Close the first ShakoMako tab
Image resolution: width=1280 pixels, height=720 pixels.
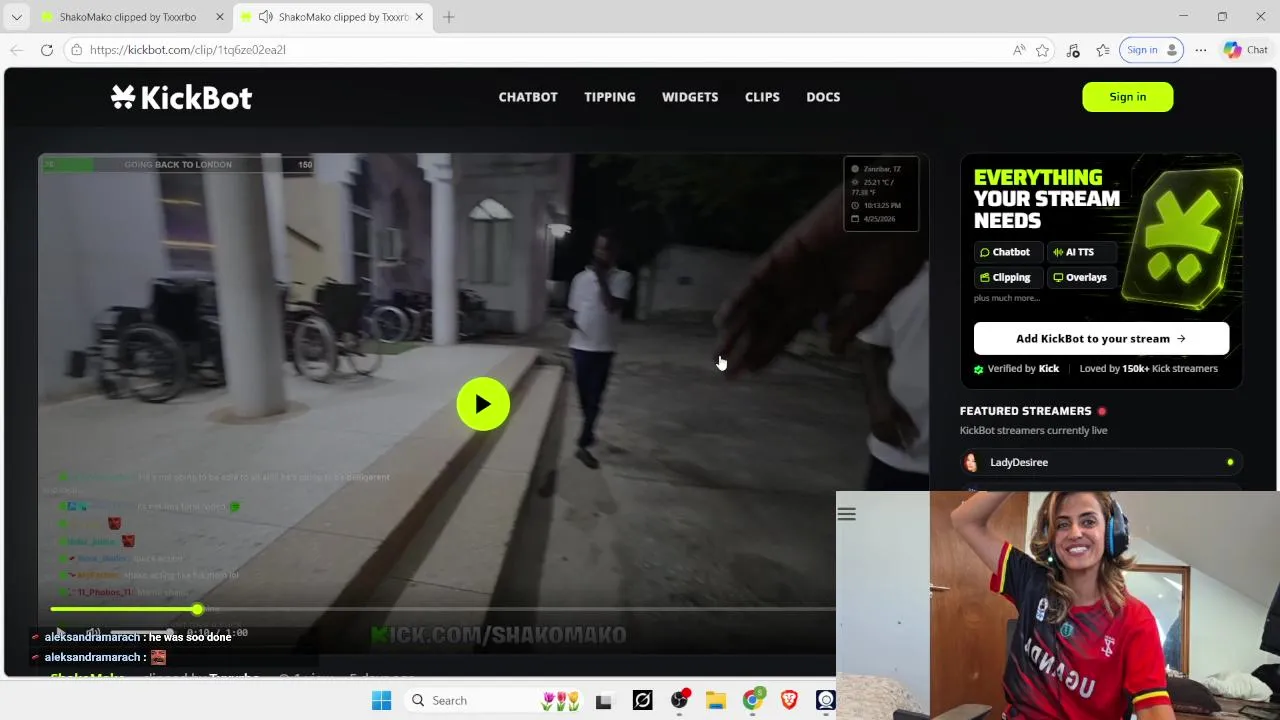point(220,17)
